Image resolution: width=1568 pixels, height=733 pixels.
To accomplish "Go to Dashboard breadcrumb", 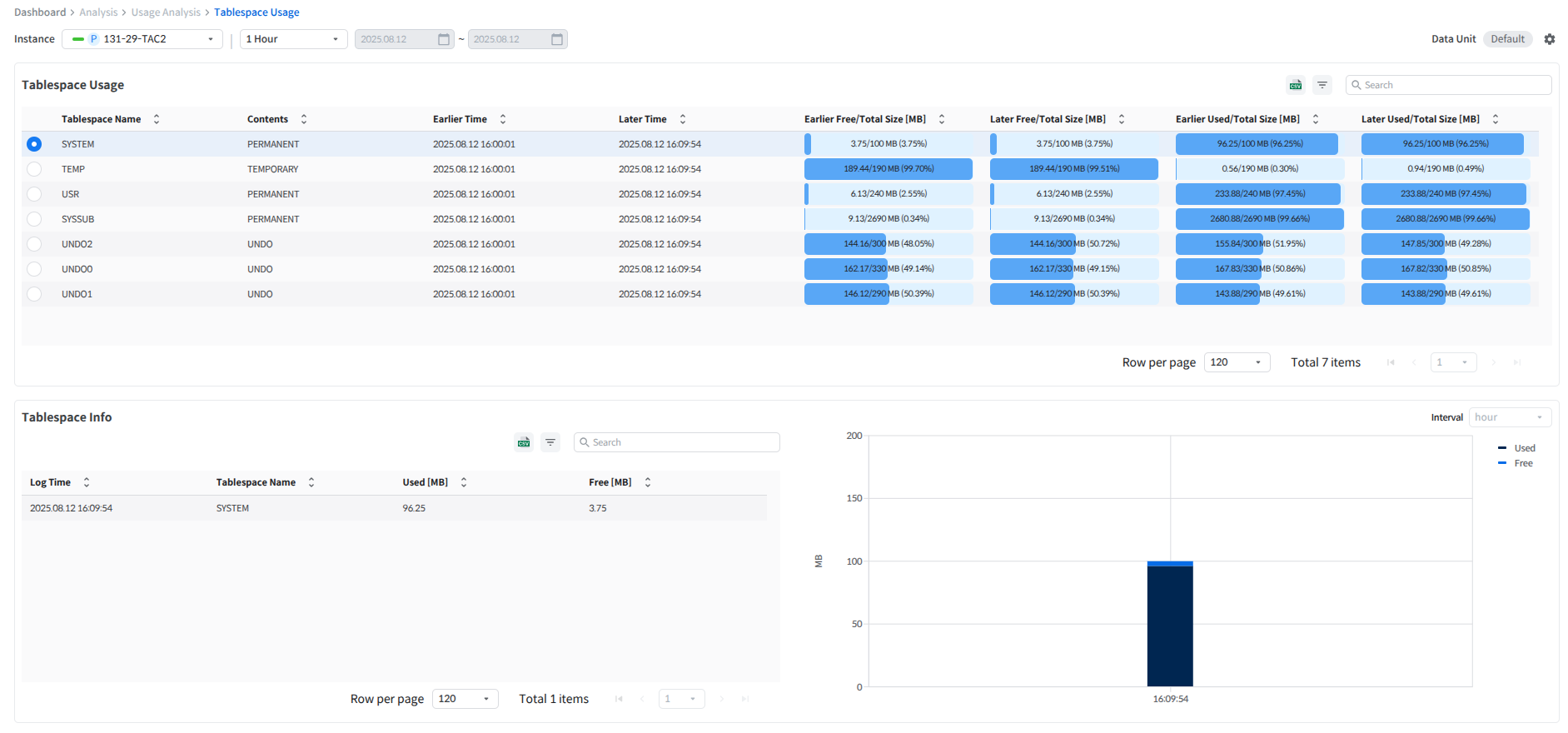I will coord(40,12).
